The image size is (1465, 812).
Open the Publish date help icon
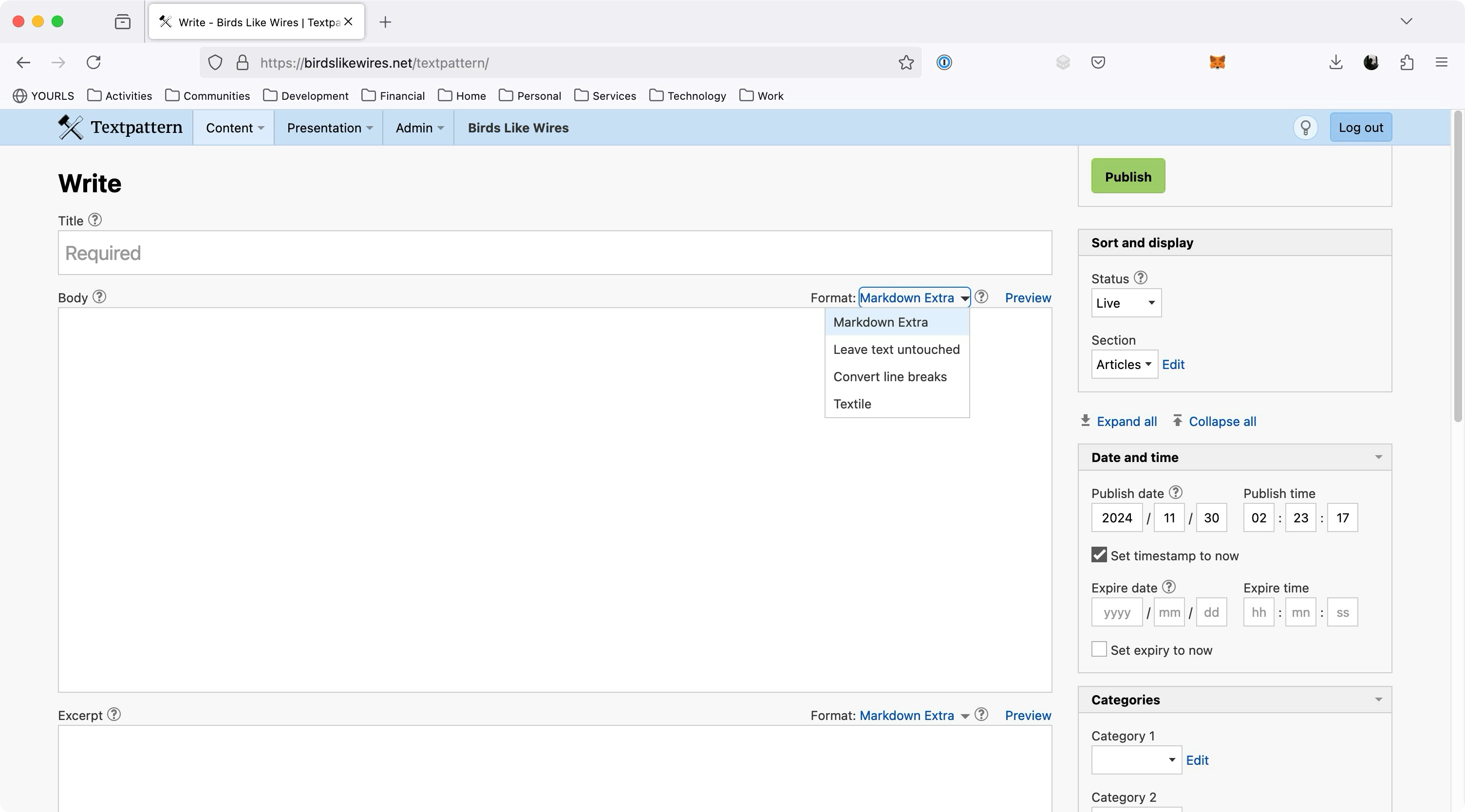coord(1176,493)
